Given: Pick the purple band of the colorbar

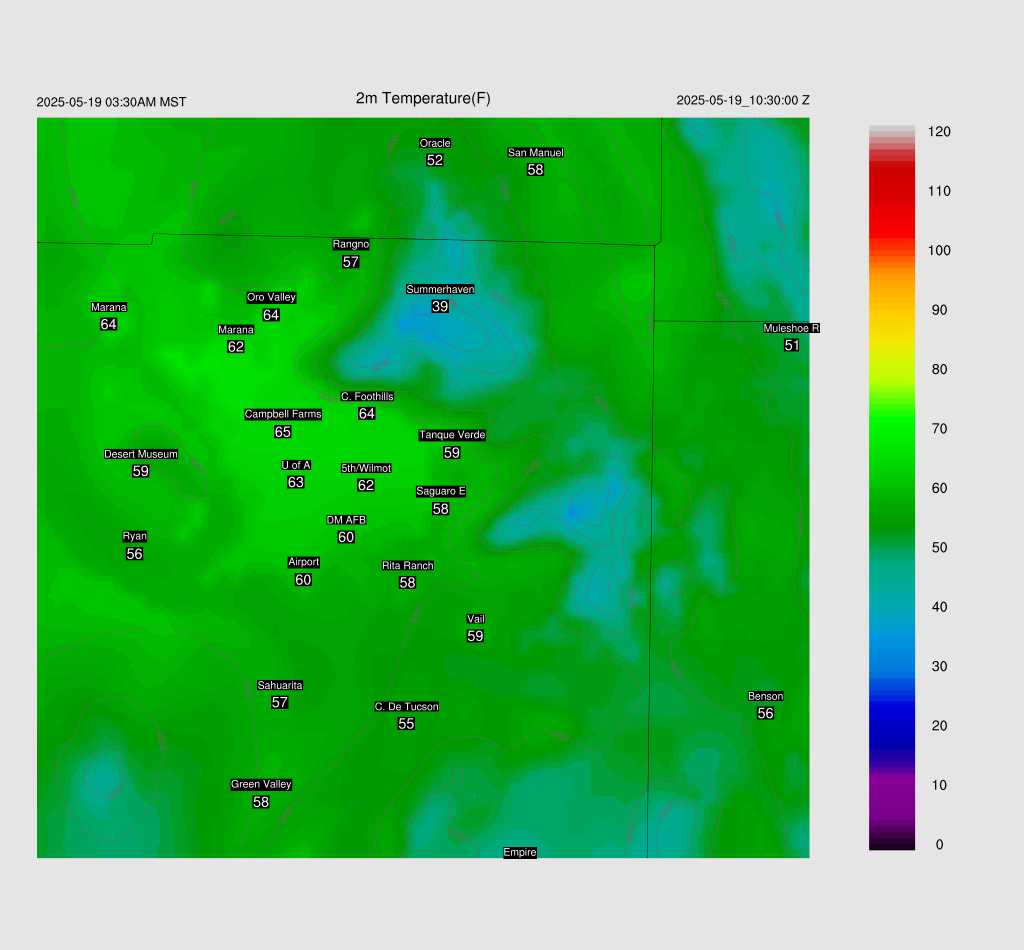Looking at the screenshot, I should click(x=891, y=797).
